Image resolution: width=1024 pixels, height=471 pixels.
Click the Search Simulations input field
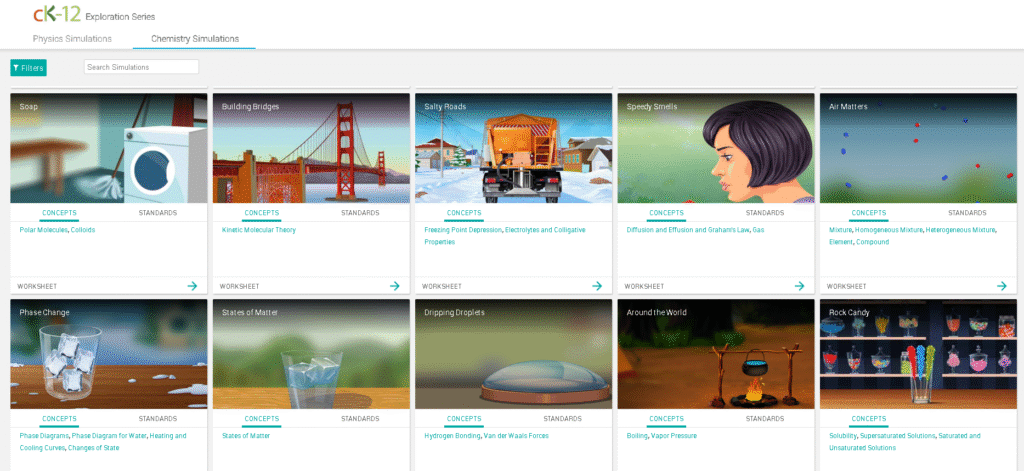pyautogui.click(x=141, y=67)
